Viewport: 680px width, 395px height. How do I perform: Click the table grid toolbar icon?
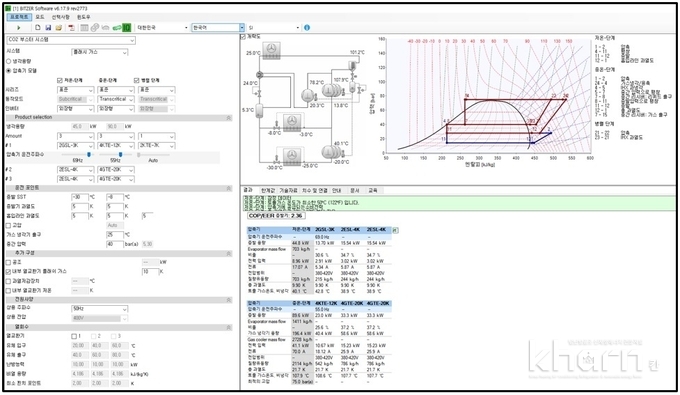click(84, 28)
